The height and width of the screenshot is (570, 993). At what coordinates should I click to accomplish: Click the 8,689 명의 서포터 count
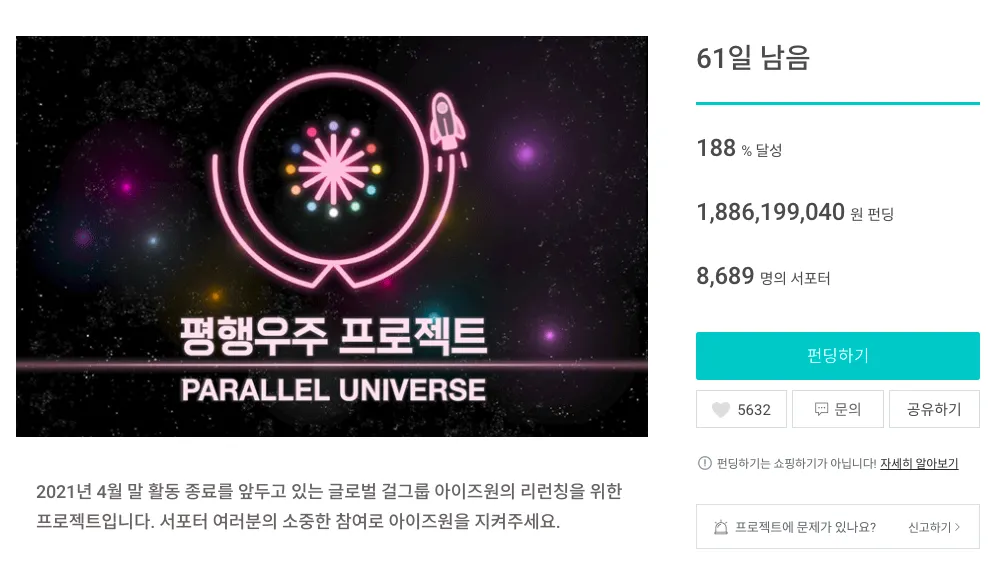coord(763,277)
